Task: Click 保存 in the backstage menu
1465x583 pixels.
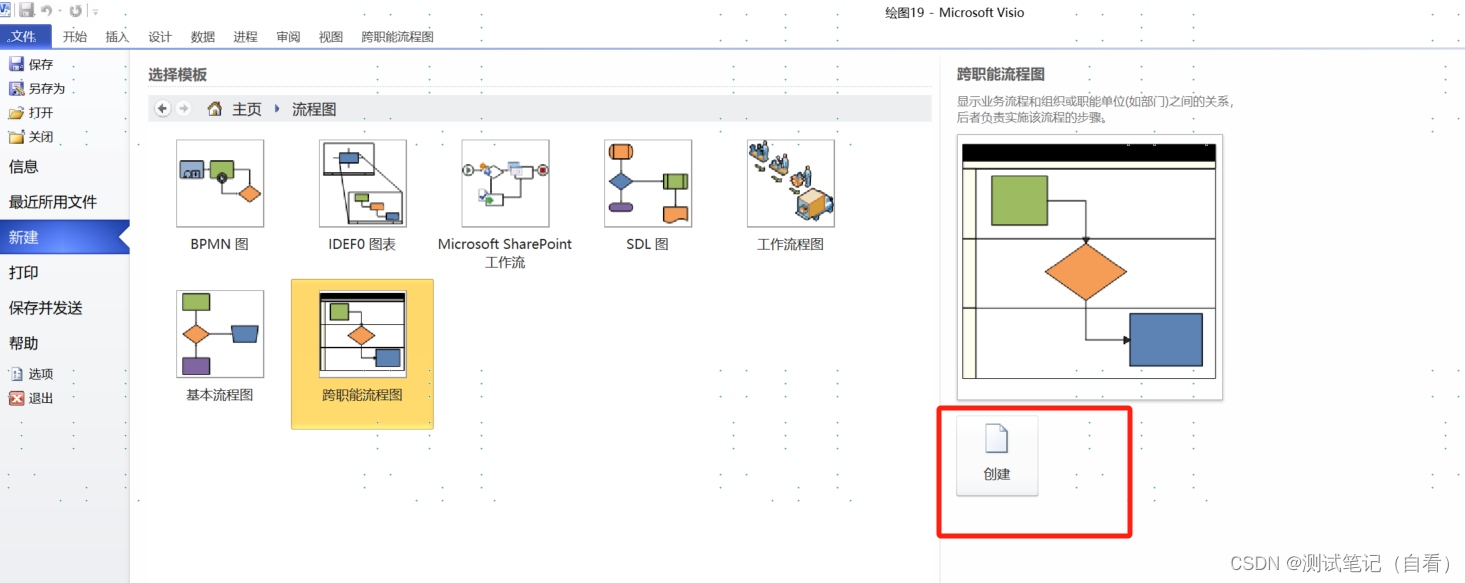Action: [32, 64]
